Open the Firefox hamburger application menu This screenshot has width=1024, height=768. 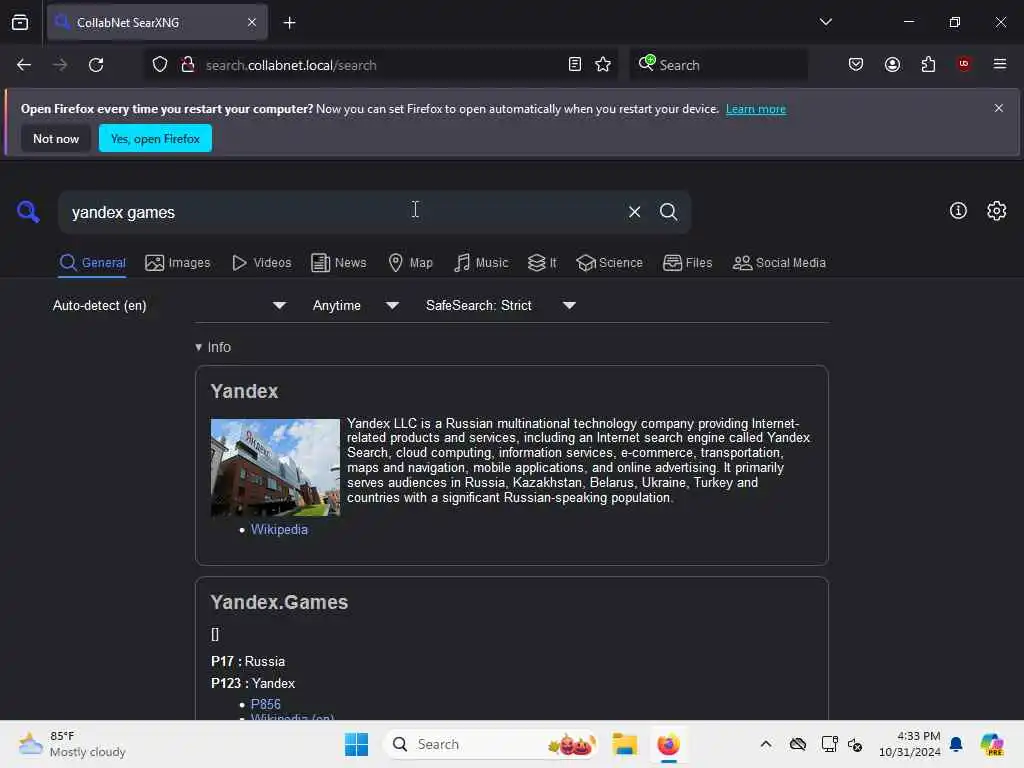pos(1000,64)
